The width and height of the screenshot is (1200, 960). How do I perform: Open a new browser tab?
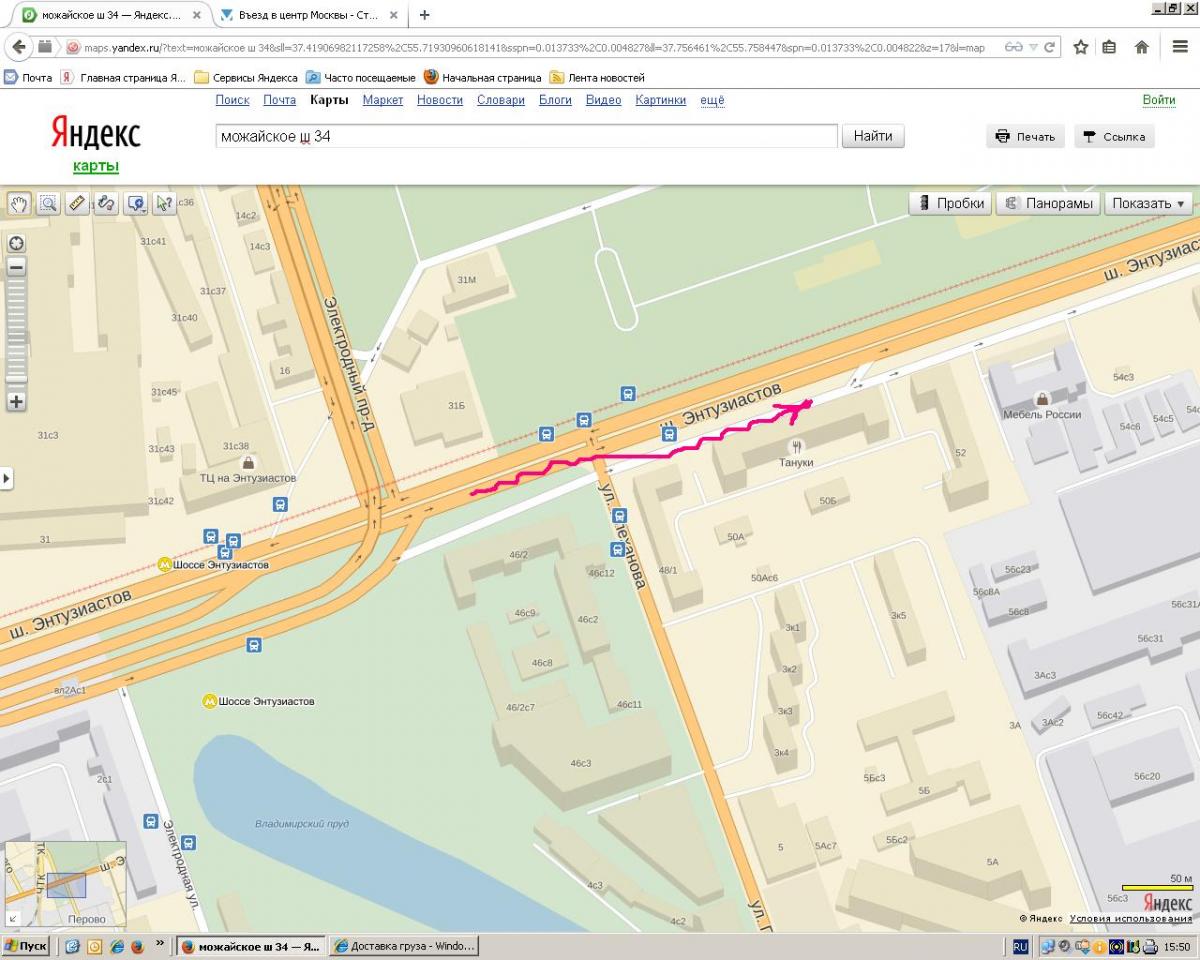425,15
